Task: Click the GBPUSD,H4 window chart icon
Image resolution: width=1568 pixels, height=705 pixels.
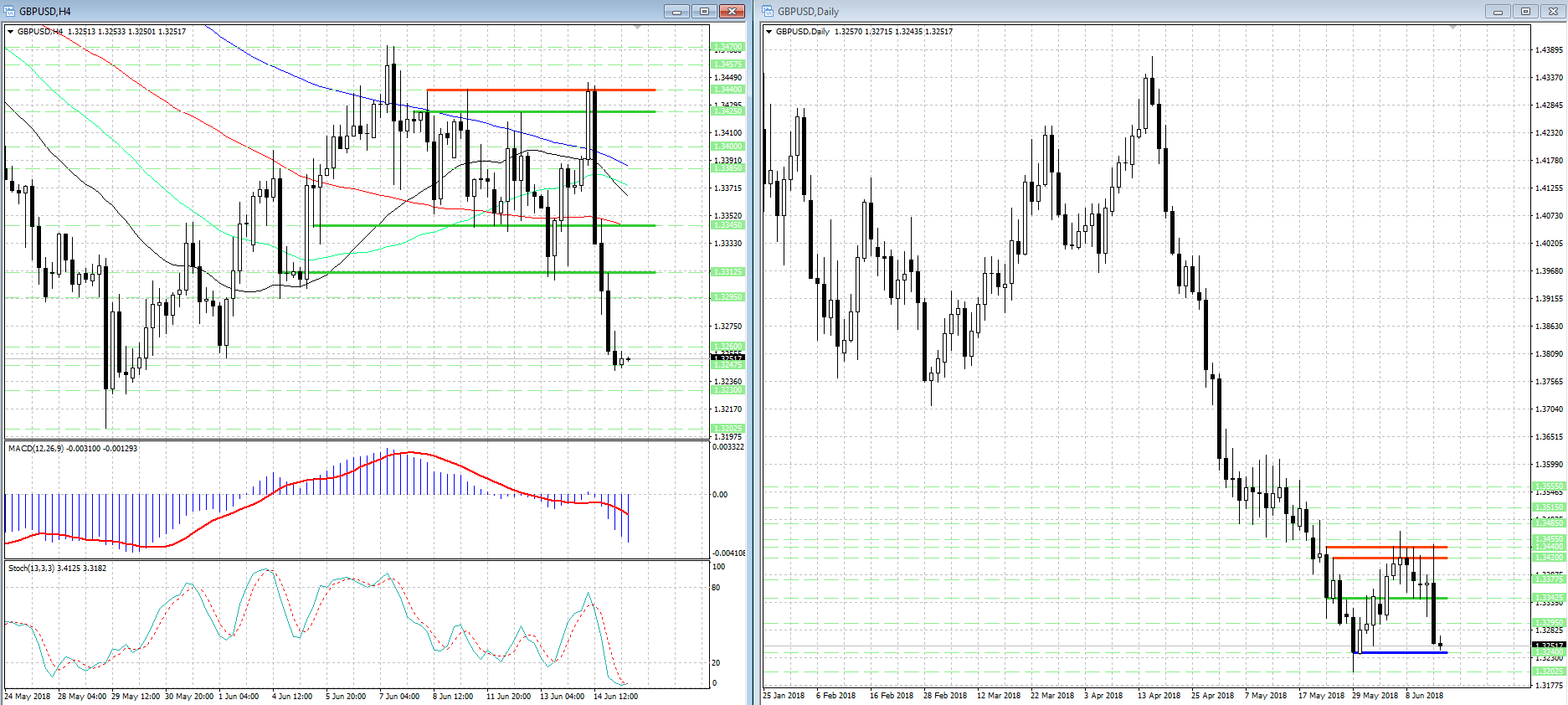Action: (10, 12)
